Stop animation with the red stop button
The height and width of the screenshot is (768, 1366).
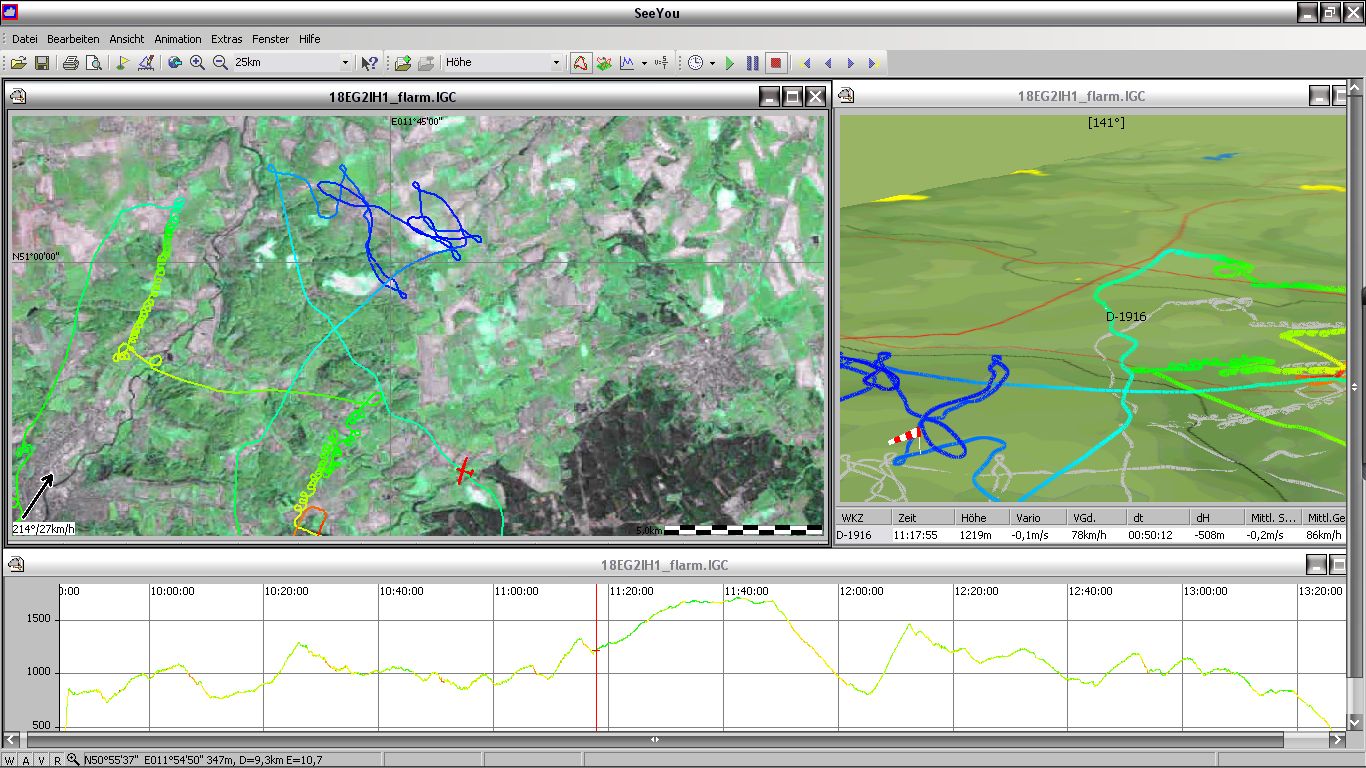pos(775,63)
